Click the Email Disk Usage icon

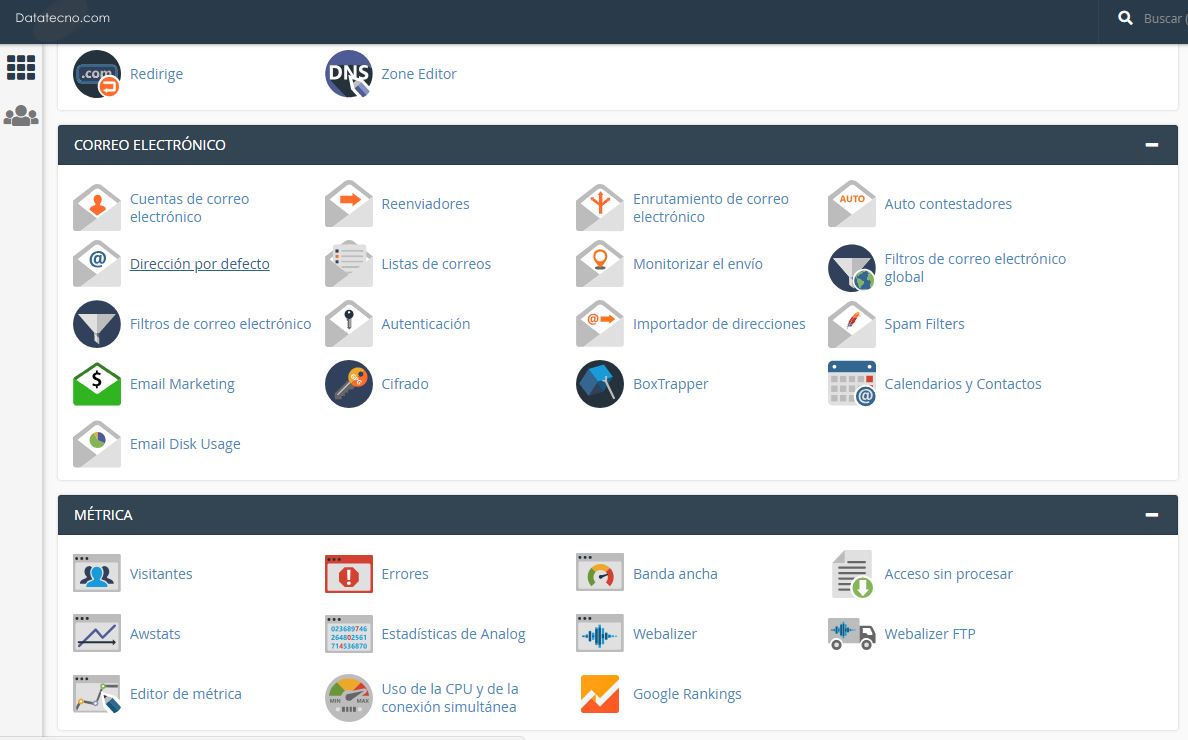tap(97, 444)
